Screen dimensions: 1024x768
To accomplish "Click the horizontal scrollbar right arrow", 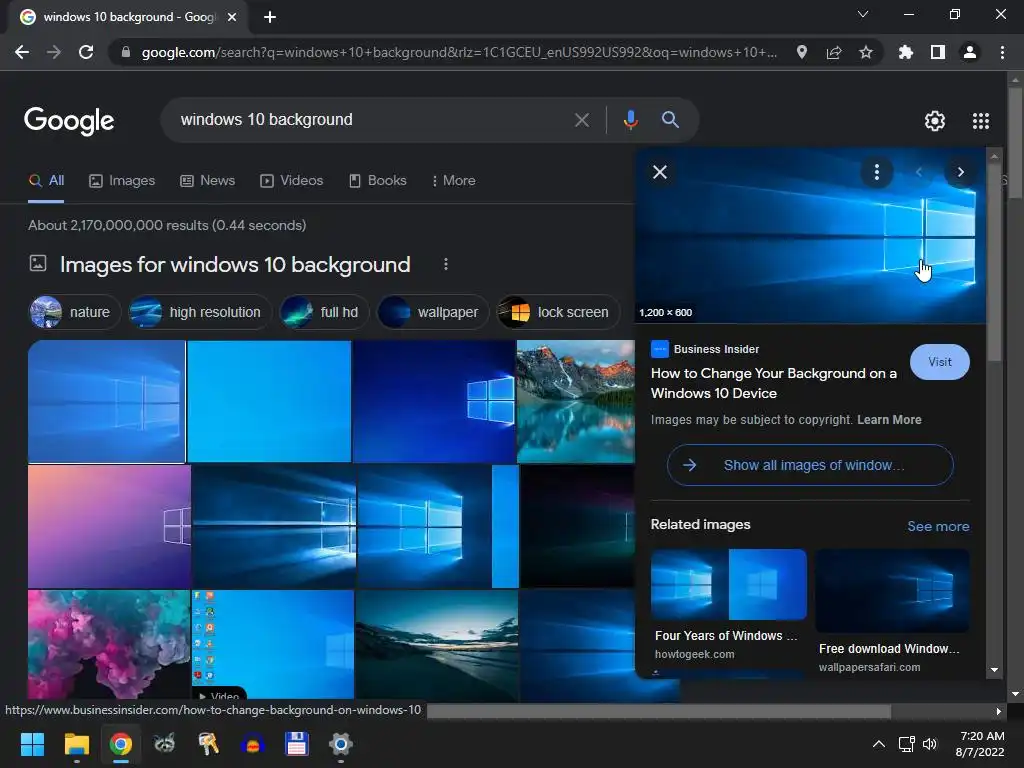I will pos(998,711).
